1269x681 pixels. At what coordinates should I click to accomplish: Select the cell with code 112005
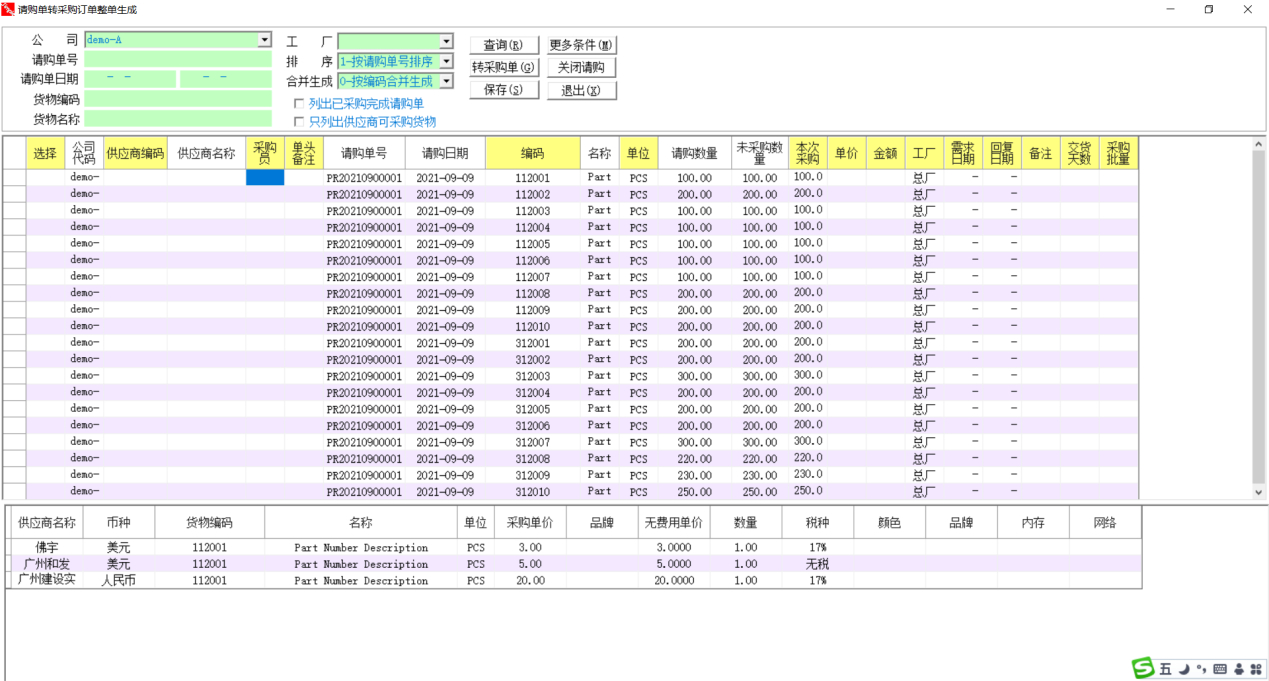coord(533,244)
